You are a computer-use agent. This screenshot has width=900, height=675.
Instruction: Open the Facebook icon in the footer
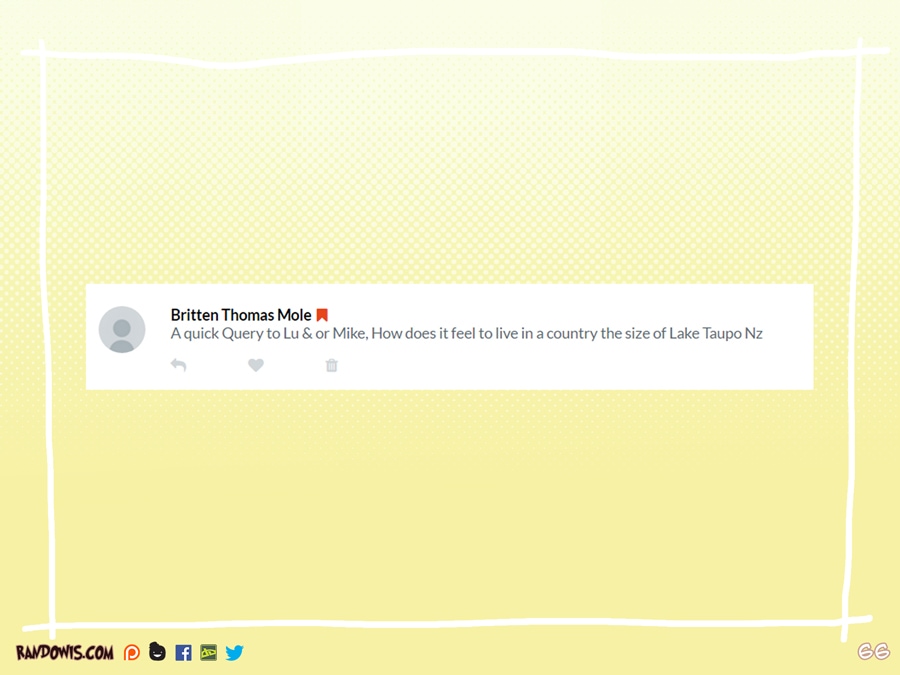click(x=183, y=653)
